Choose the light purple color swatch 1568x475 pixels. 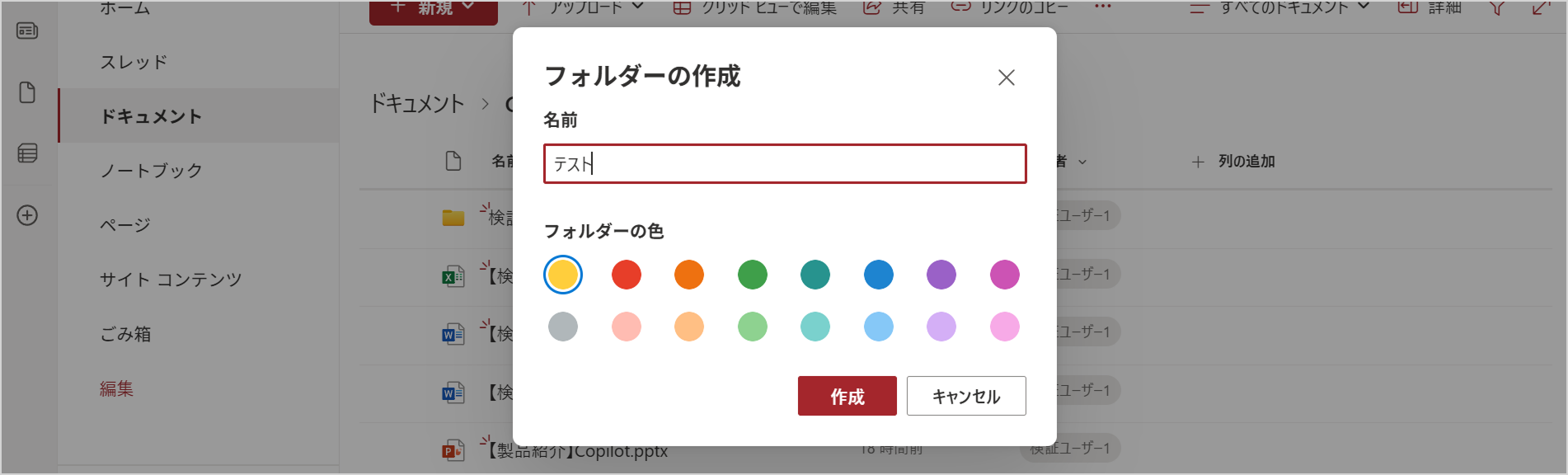pyautogui.click(x=941, y=327)
